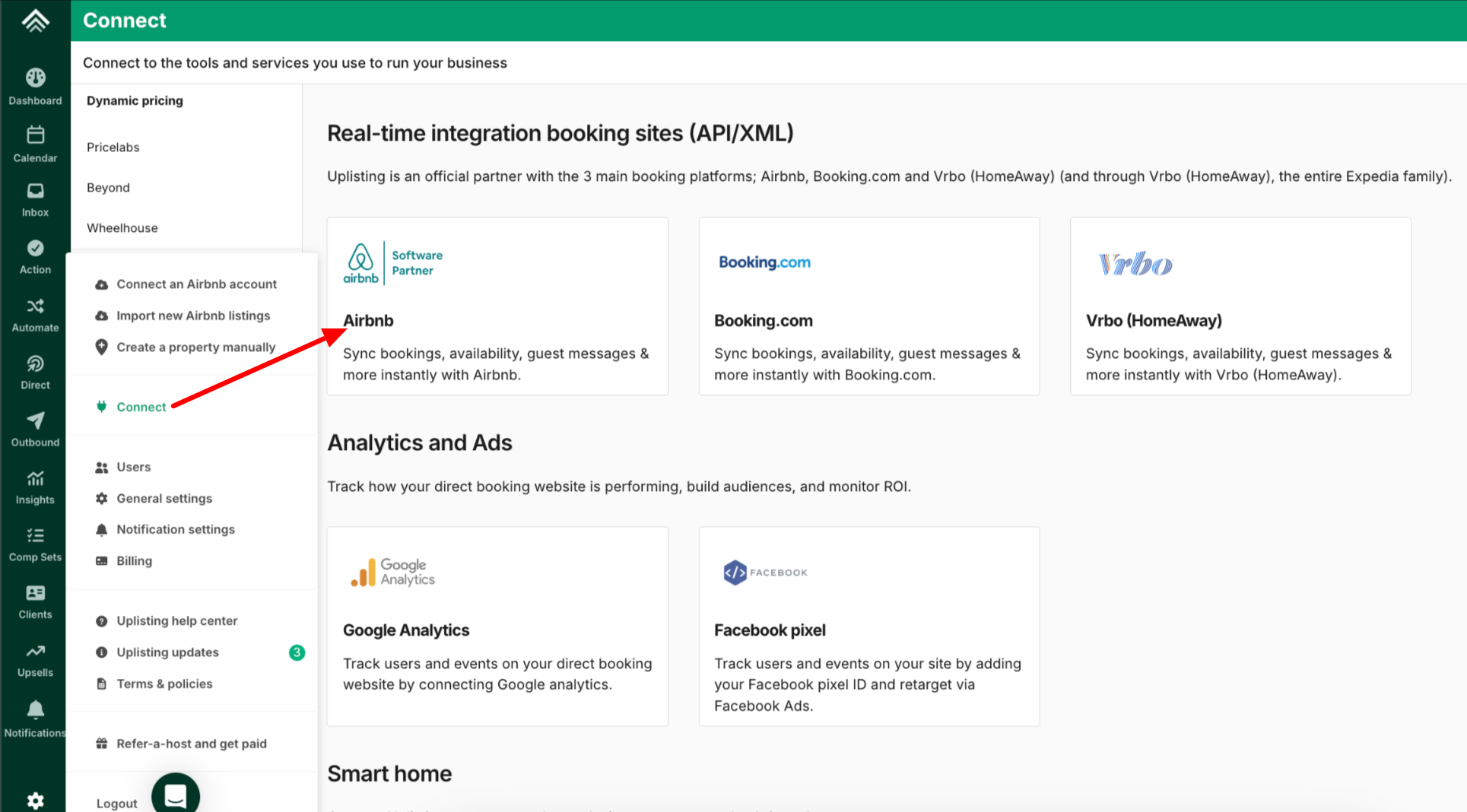Select Import new Airbnb listings
Screen dimensions: 1467x812
pos(193,316)
